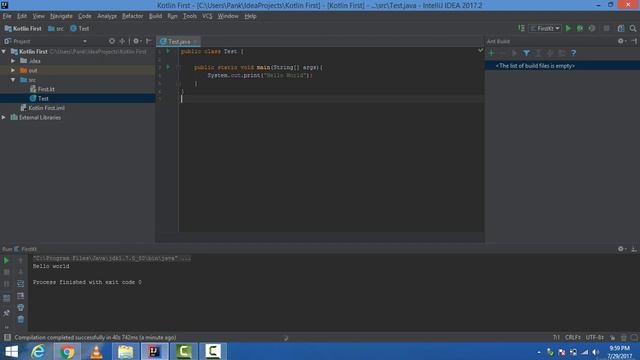Open Ant Build help question mark
This screenshot has width=640, height=360.
point(573,53)
